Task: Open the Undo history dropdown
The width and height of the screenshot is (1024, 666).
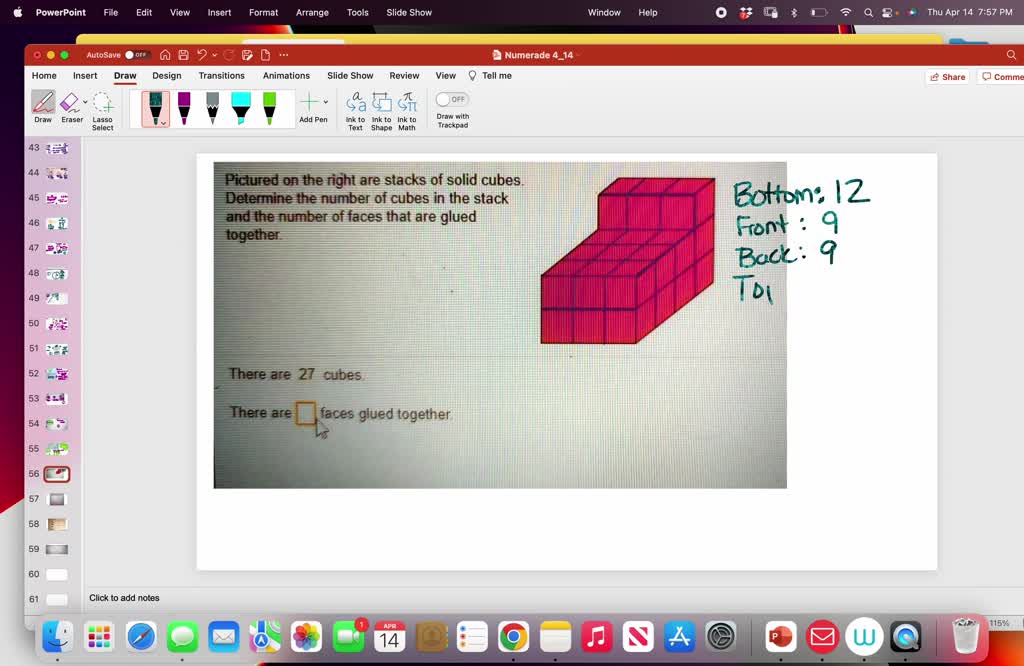Action: (x=213, y=55)
